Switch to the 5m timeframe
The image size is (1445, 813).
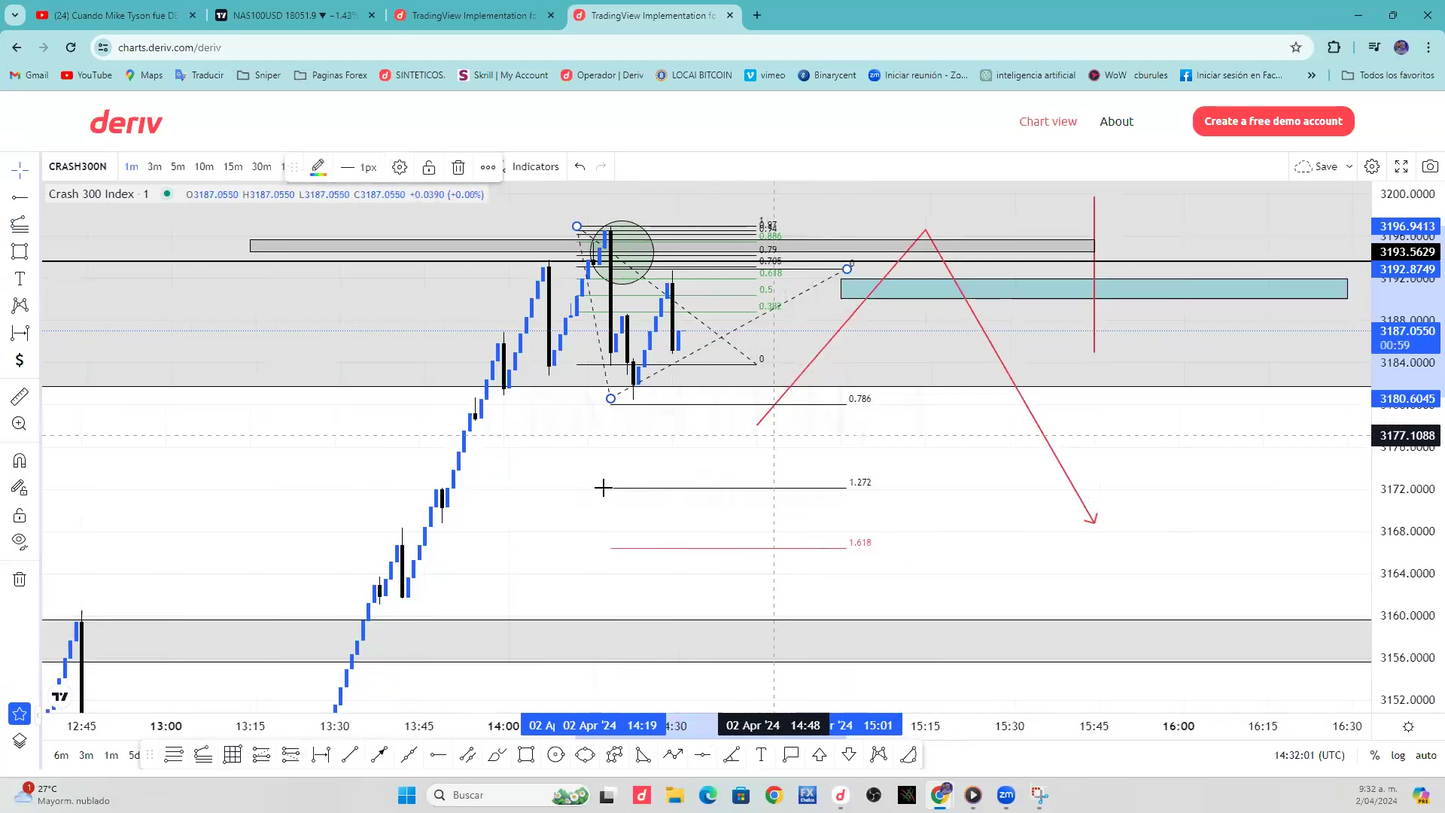(177, 167)
